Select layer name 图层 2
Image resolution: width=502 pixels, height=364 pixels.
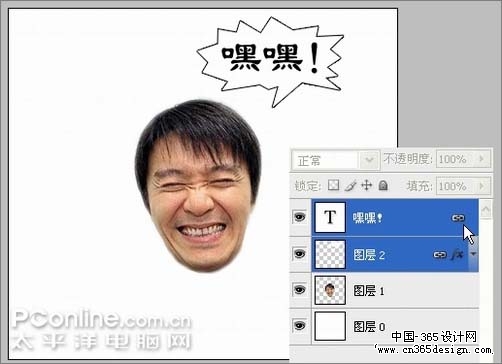tap(369, 255)
